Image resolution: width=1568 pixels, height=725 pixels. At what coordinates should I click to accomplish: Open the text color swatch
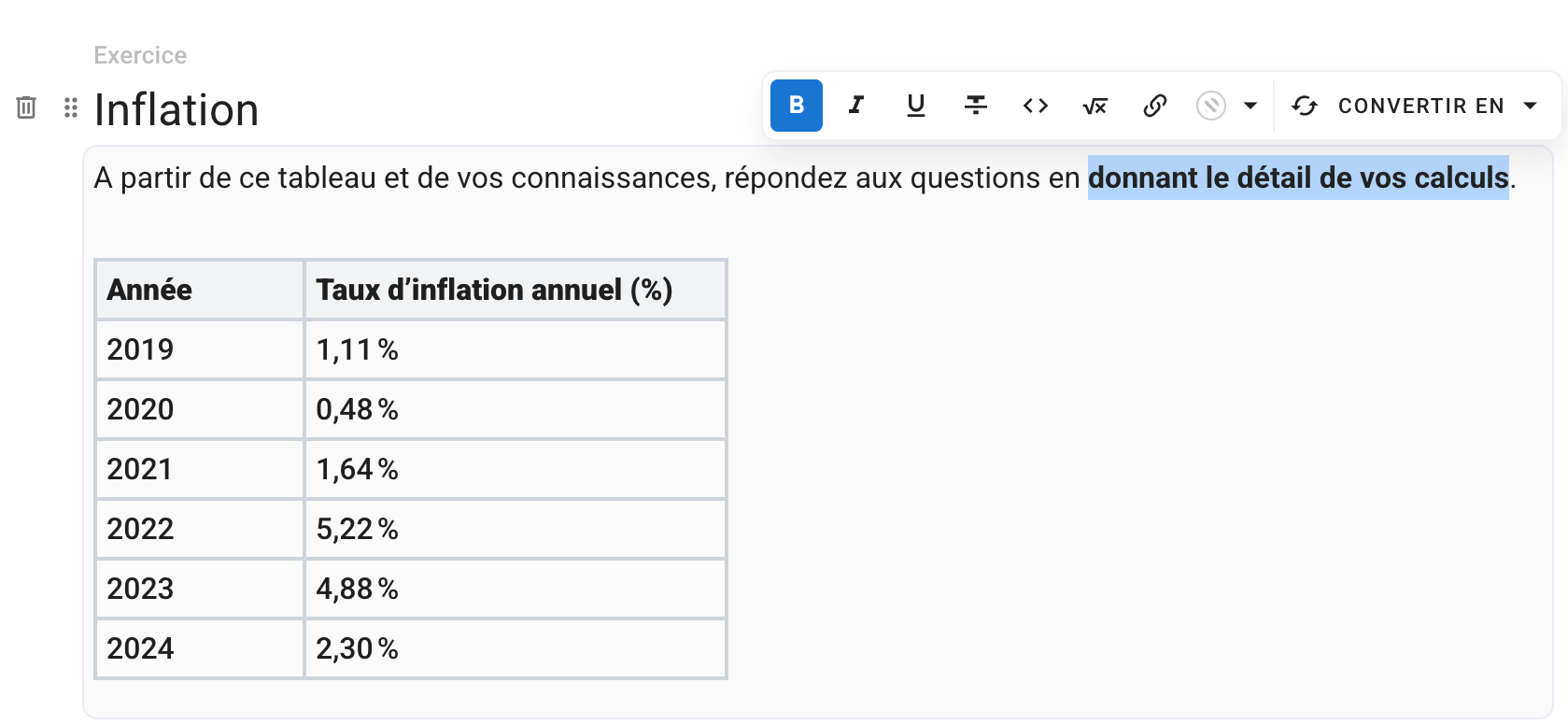tap(1210, 106)
